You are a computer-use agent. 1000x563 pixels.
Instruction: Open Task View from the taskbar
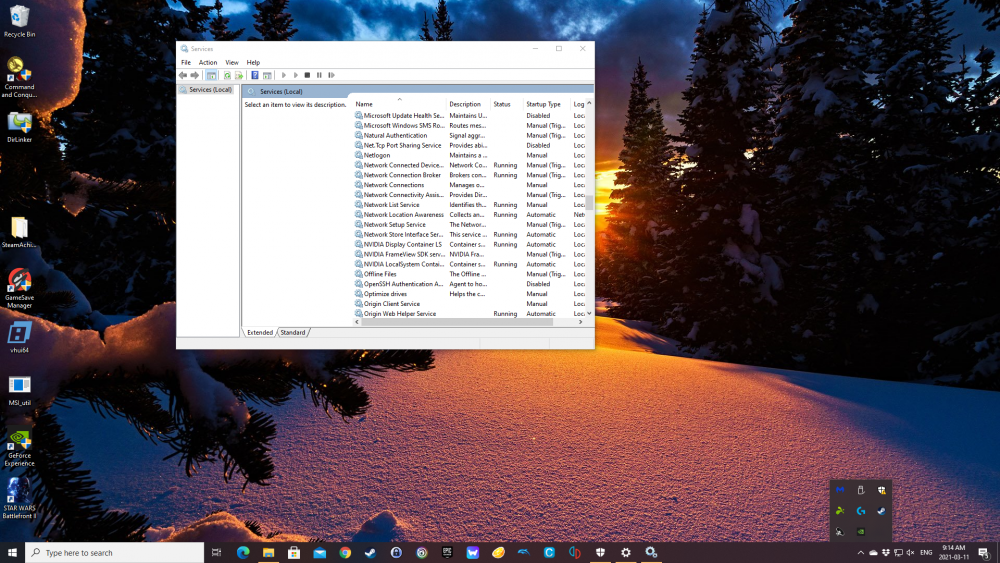(x=216, y=552)
